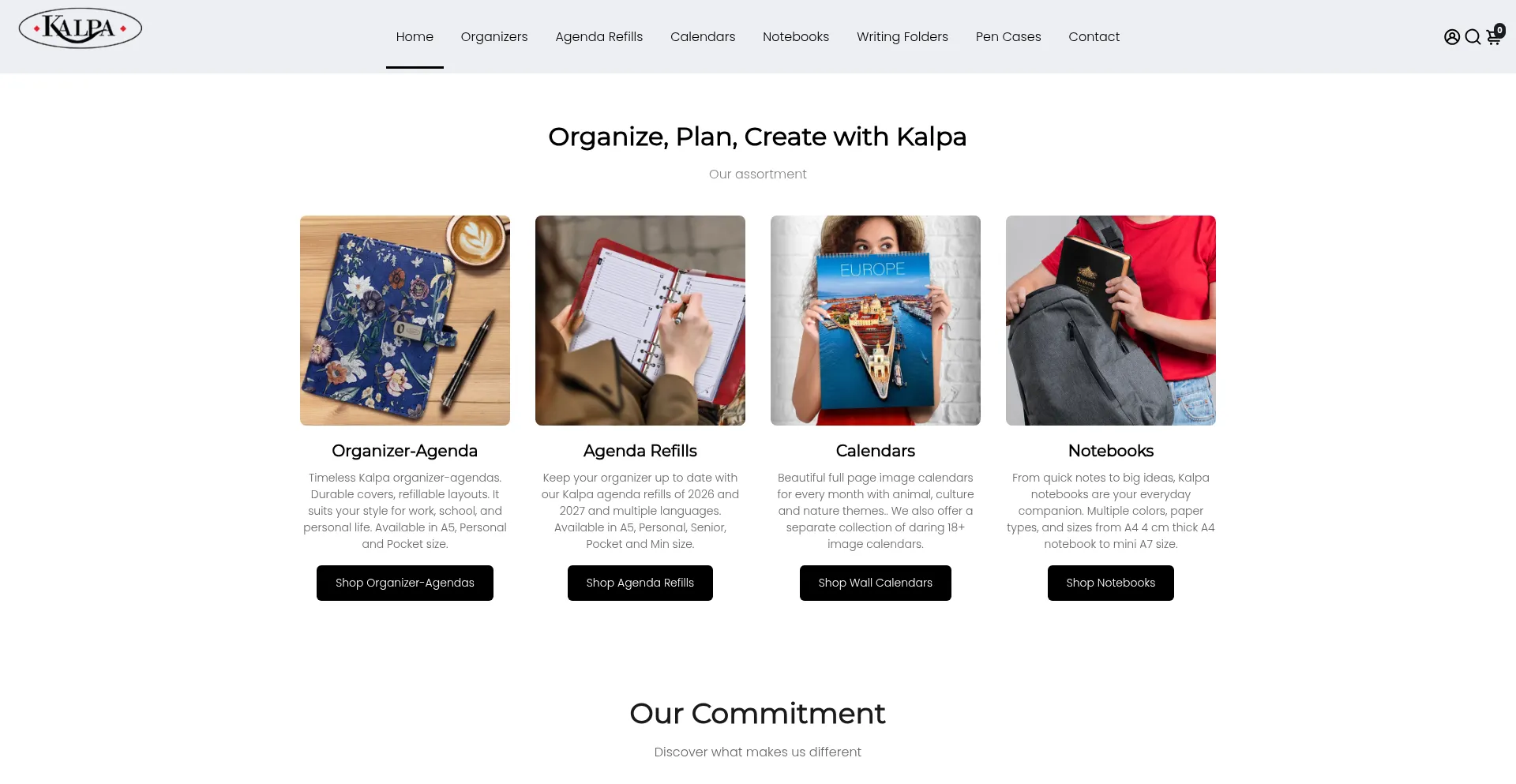The width and height of the screenshot is (1516, 784).
Task: Go to Pen Cases menu item
Action: pyautogui.click(x=1008, y=37)
